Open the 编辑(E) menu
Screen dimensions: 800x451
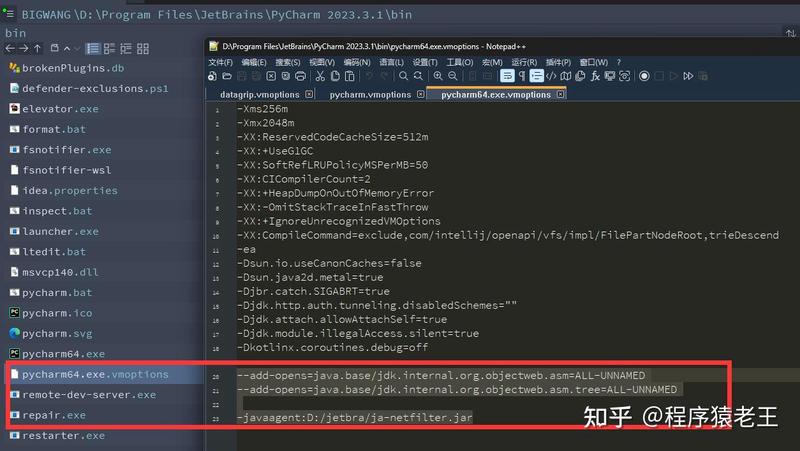(x=254, y=62)
